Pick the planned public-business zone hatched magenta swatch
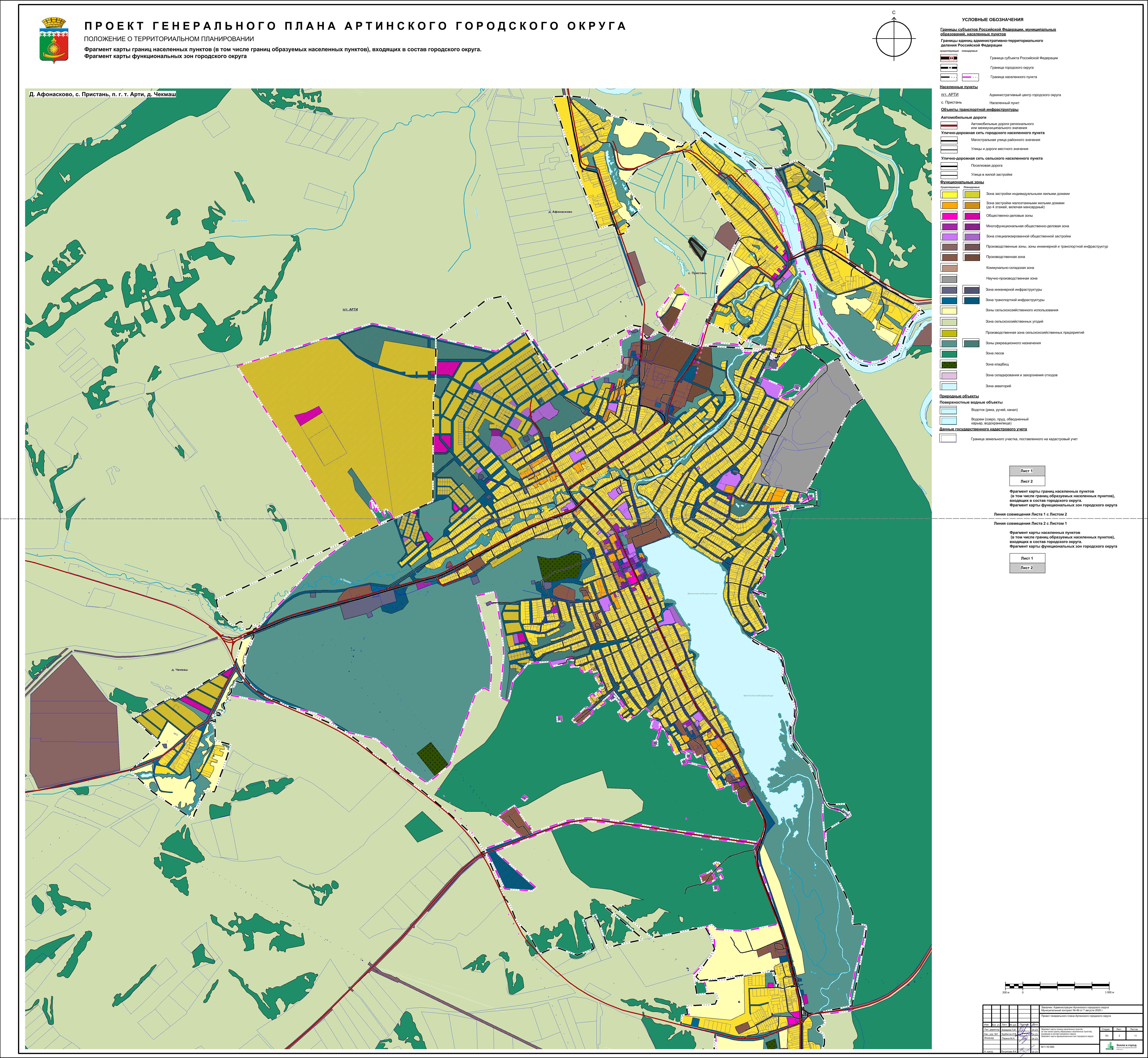Image resolution: width=1148 pixels, height=1058 pixels. coord(972,216)
